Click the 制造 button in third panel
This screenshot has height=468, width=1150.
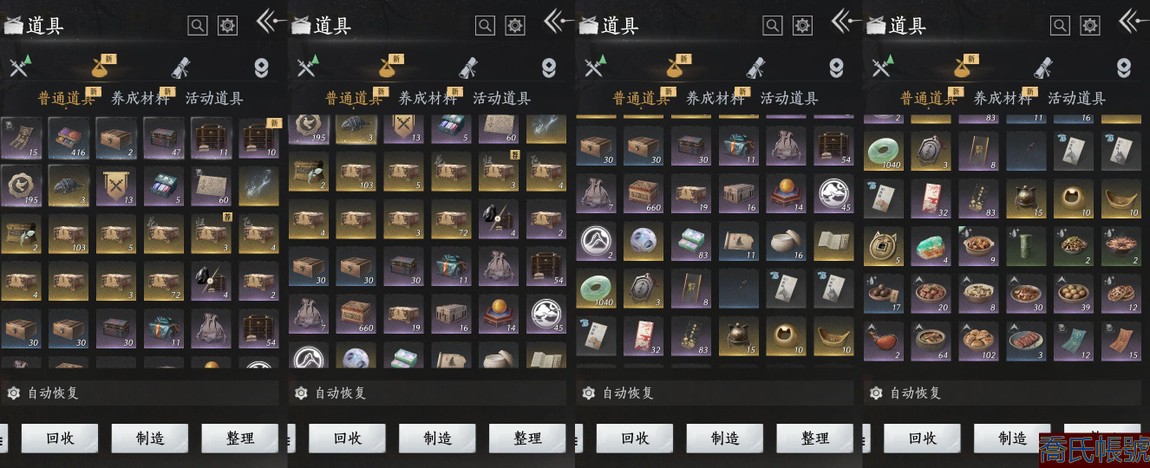tap(725, 439)
